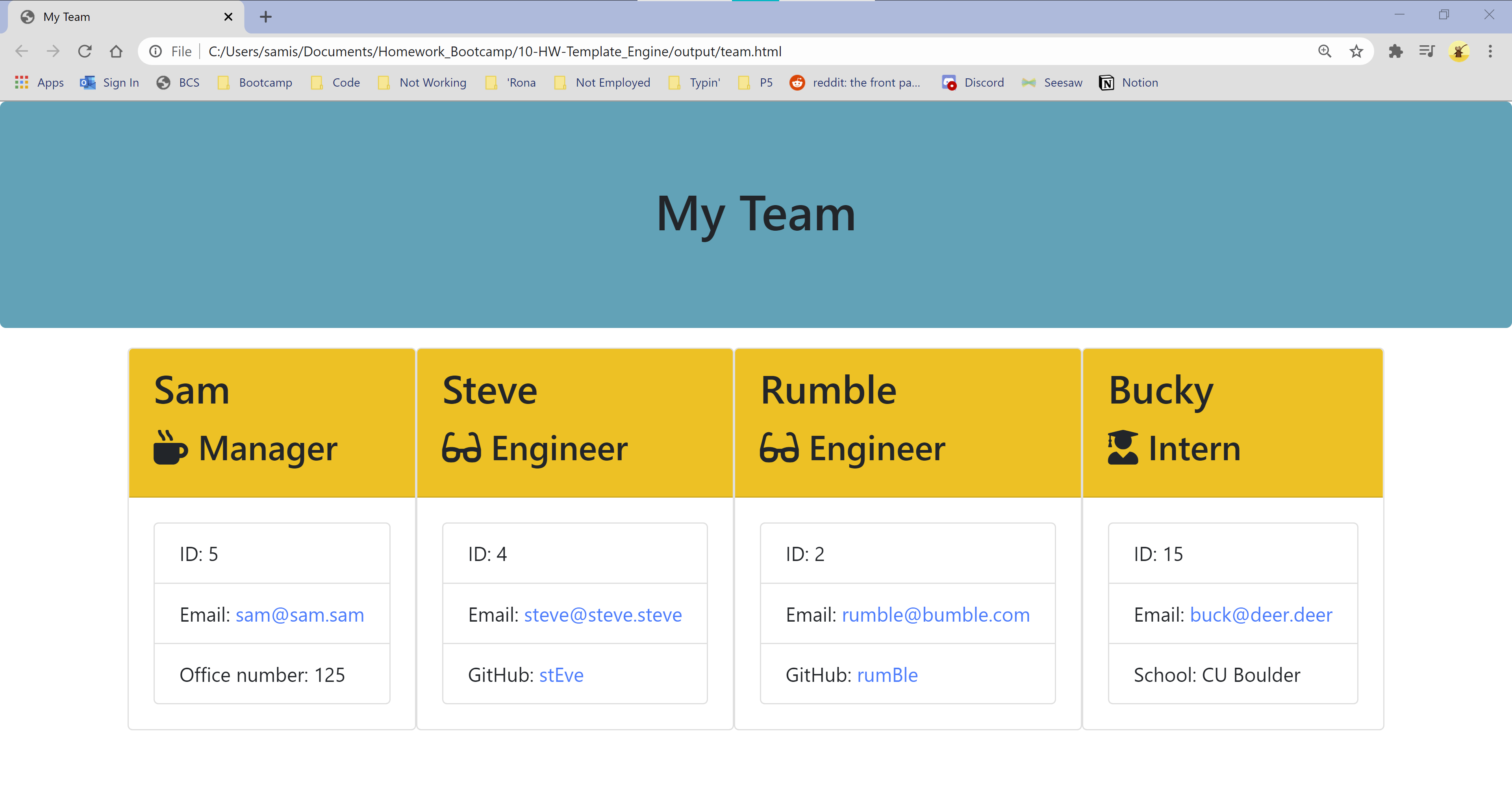Click the rumble@bumble.com email link
This screenshot has width=1512, height=811.
coord(936,615)
